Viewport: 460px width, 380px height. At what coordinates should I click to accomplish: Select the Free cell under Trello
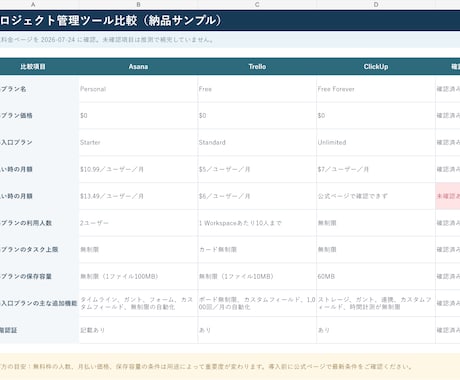[257, 89]
